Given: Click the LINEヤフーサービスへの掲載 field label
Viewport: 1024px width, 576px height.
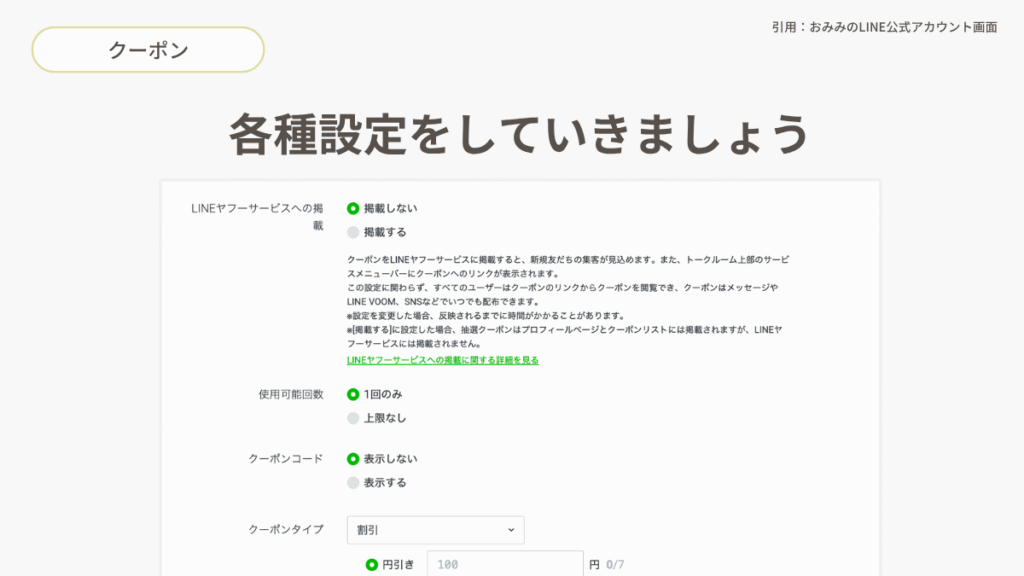Looking at the screenshot, I should click(x=257, y=217).
